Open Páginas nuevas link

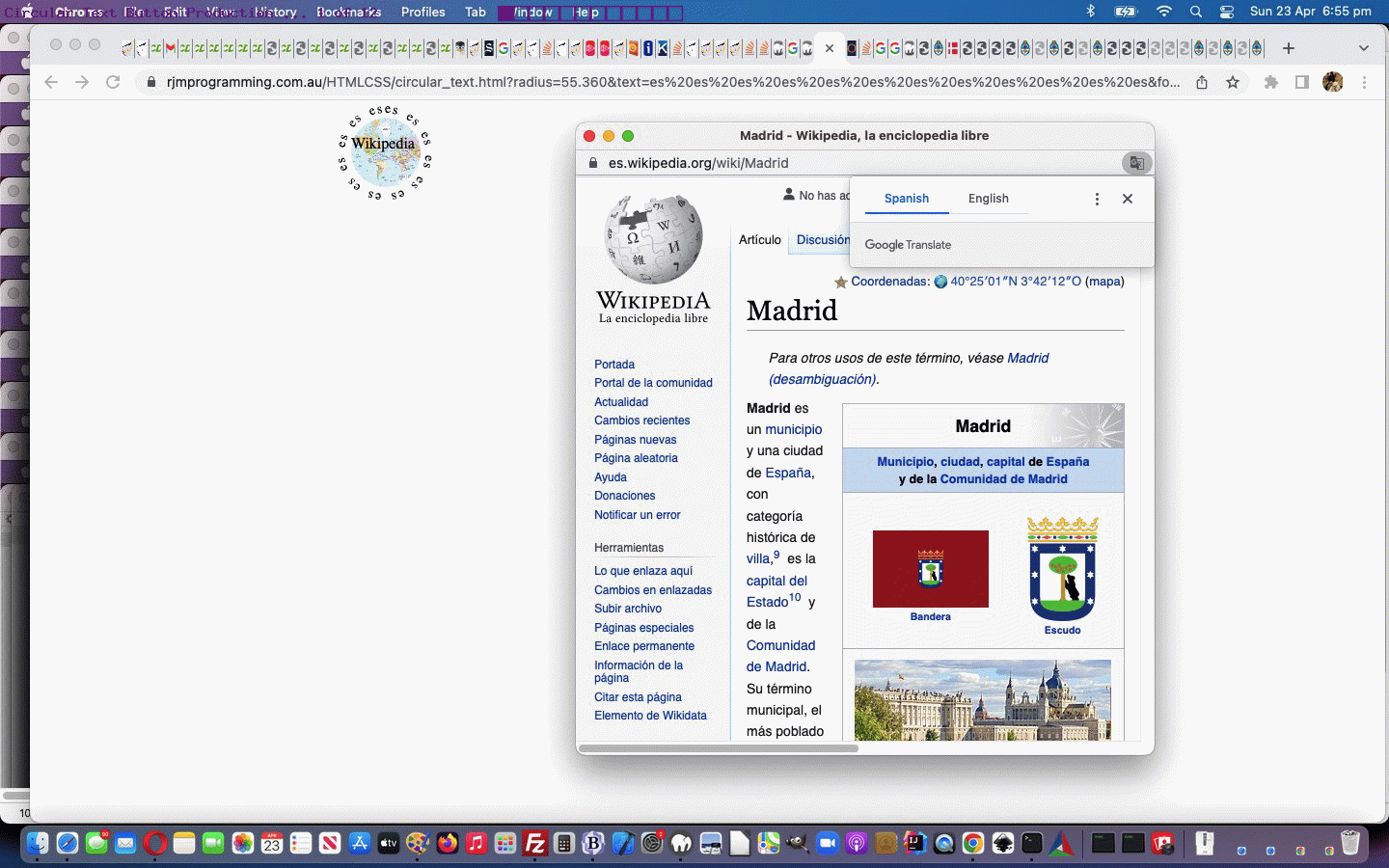(635, 440)
